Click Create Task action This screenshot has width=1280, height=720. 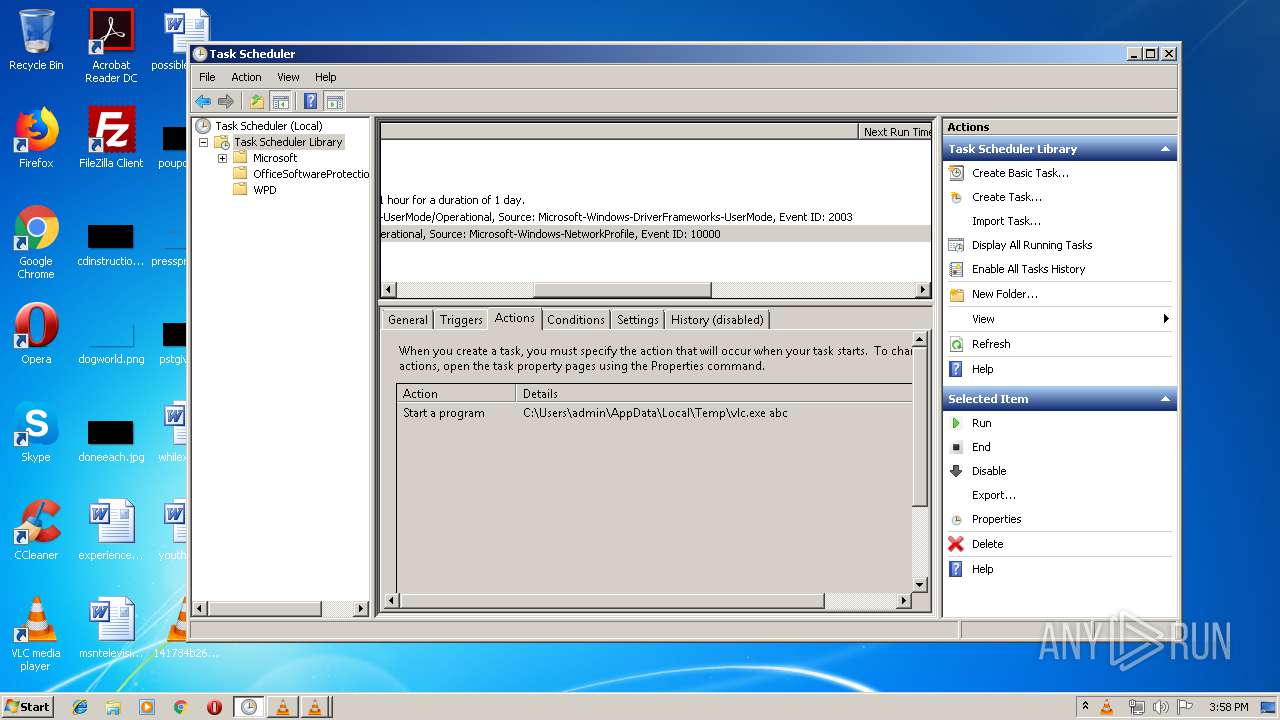point(1006,197)
